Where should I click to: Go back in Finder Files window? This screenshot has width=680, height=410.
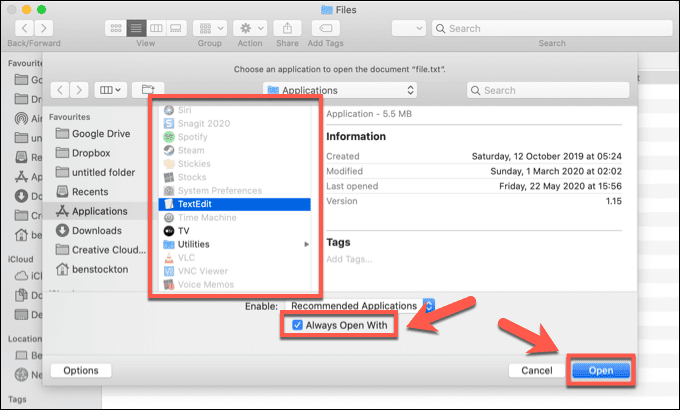point(25,28)
